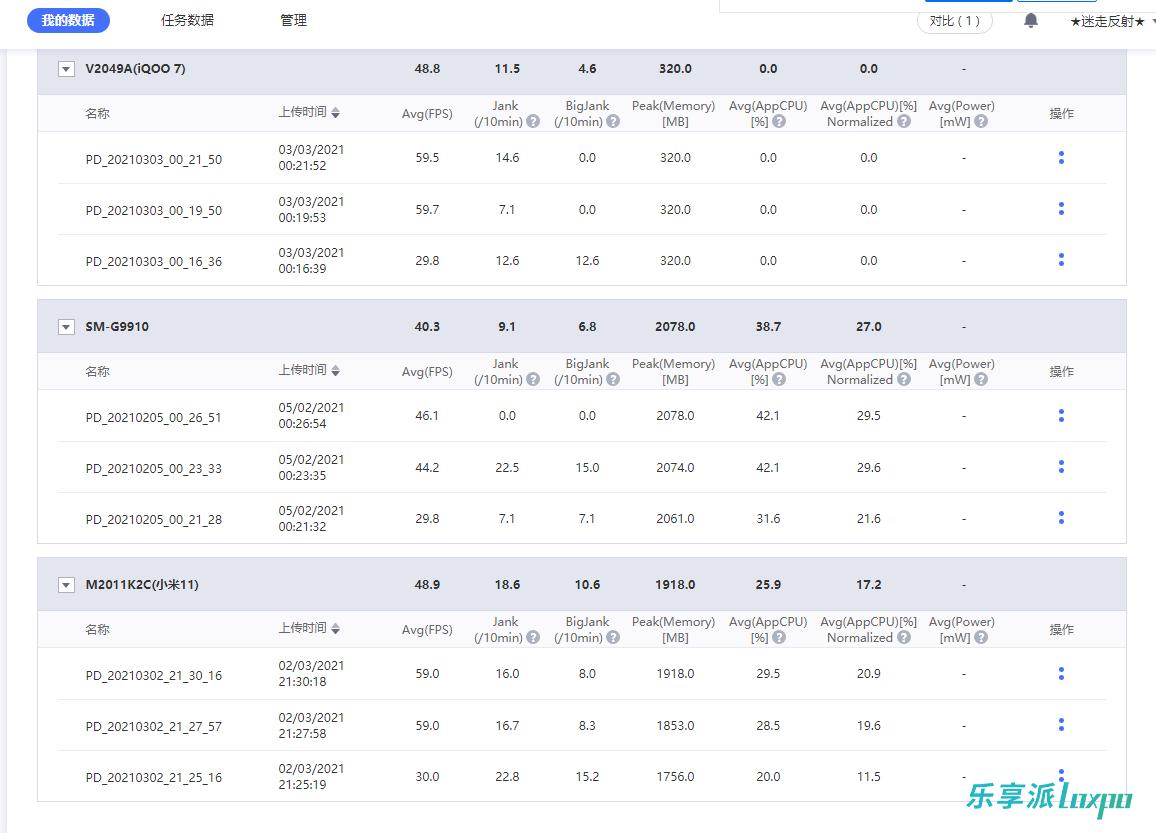
Task: Open actions menu for PD_20210205_00_21_28
Action: (x=1061, y=517)
